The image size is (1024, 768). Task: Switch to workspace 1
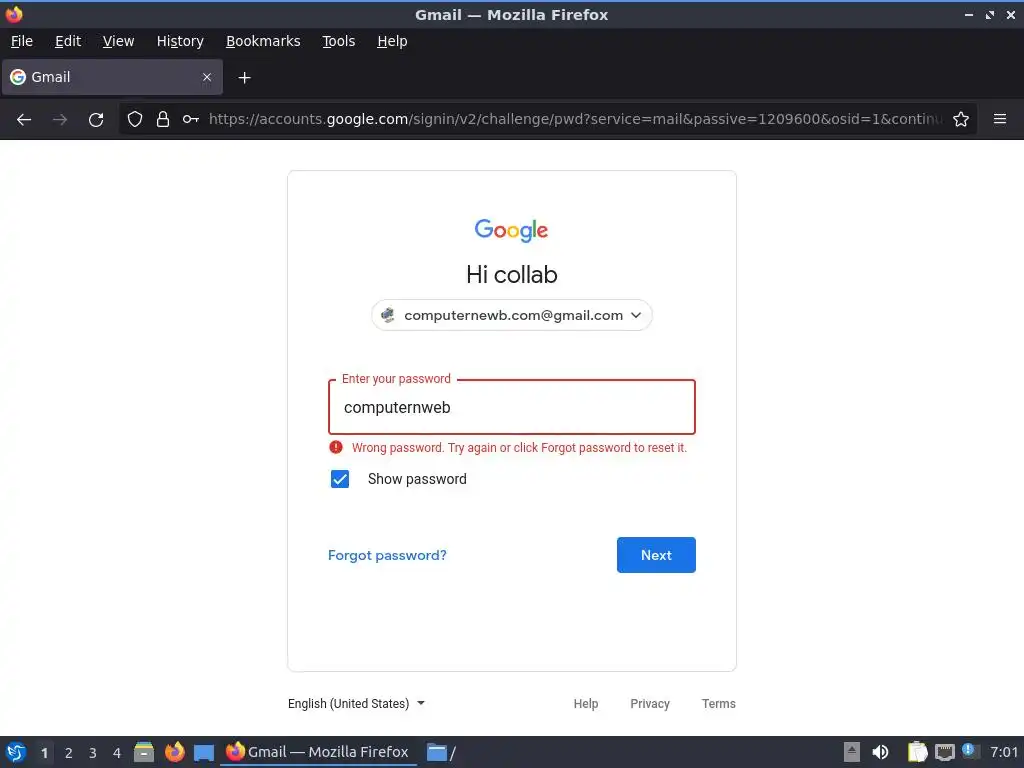coord(44,753)
